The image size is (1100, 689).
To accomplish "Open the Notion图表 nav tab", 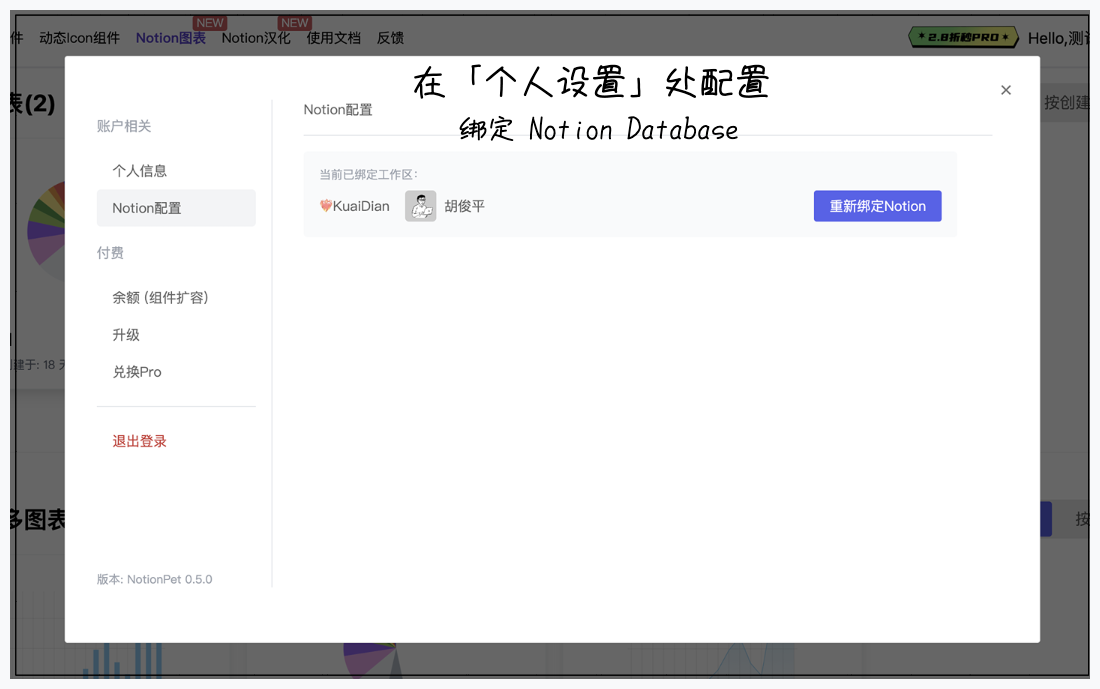I will [170, 38].
